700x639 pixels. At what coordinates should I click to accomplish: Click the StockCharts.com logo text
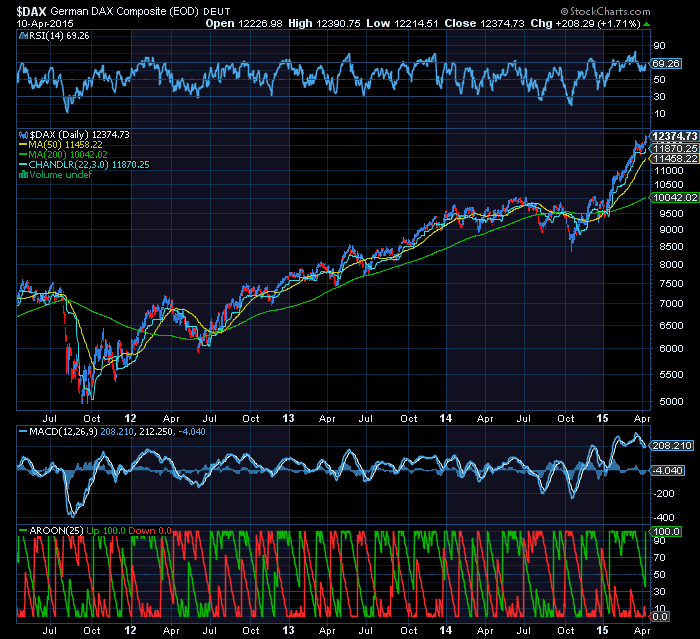(x=605, y=11)
